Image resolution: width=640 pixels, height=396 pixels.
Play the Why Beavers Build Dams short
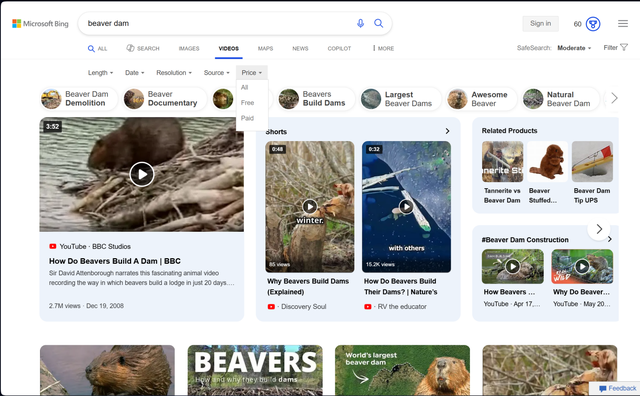click(310, 207)
